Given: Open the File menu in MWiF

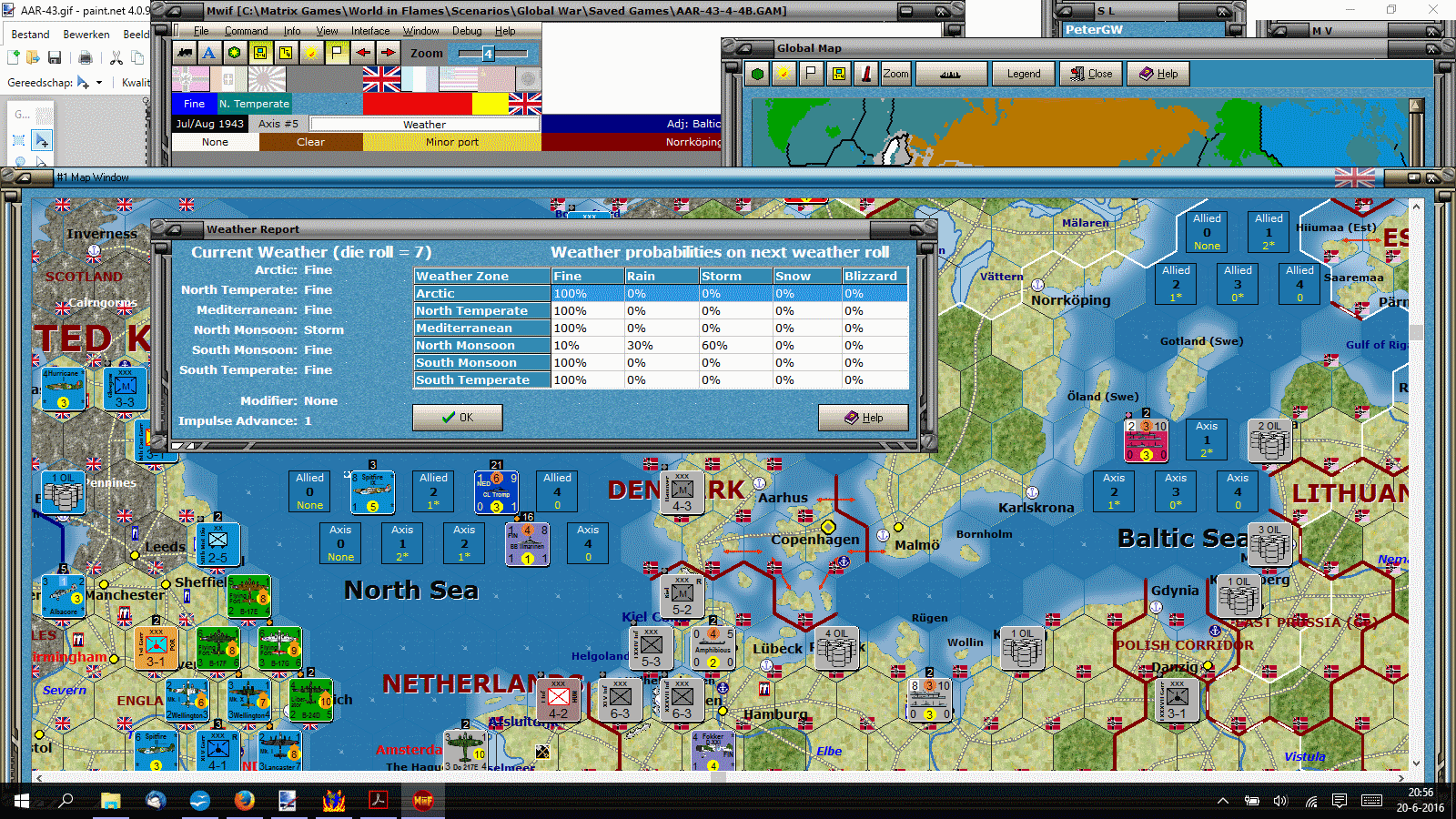Looking at the screenshot, I should point(201,31).
